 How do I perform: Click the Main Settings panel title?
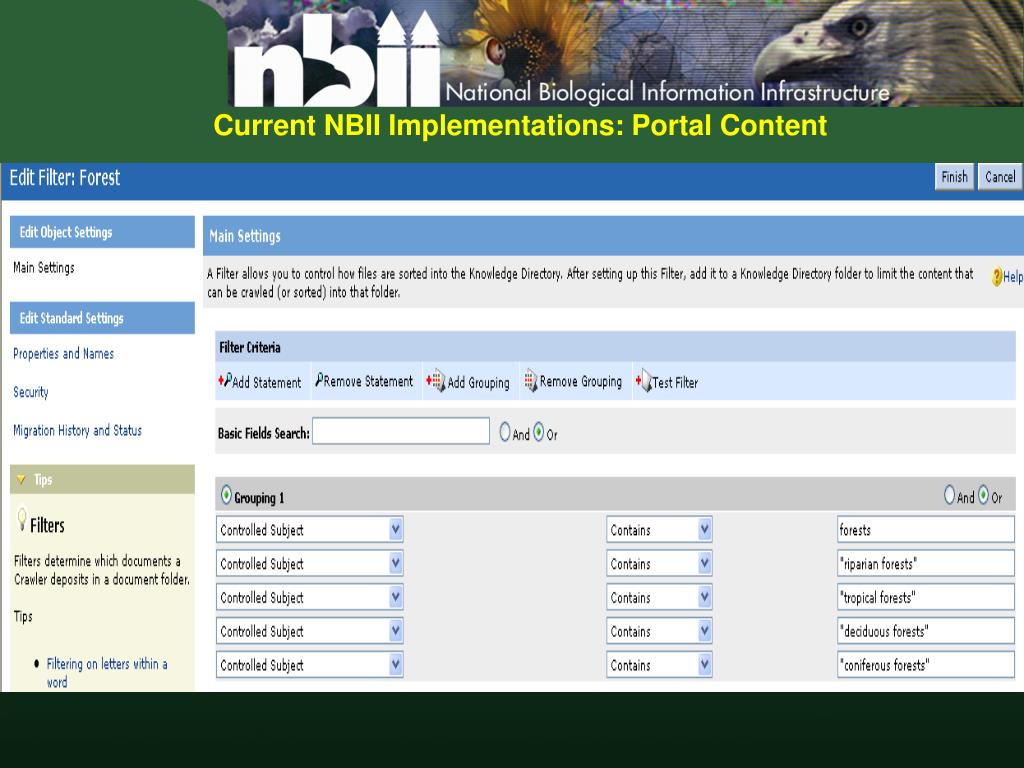click(x=245, y=236)
